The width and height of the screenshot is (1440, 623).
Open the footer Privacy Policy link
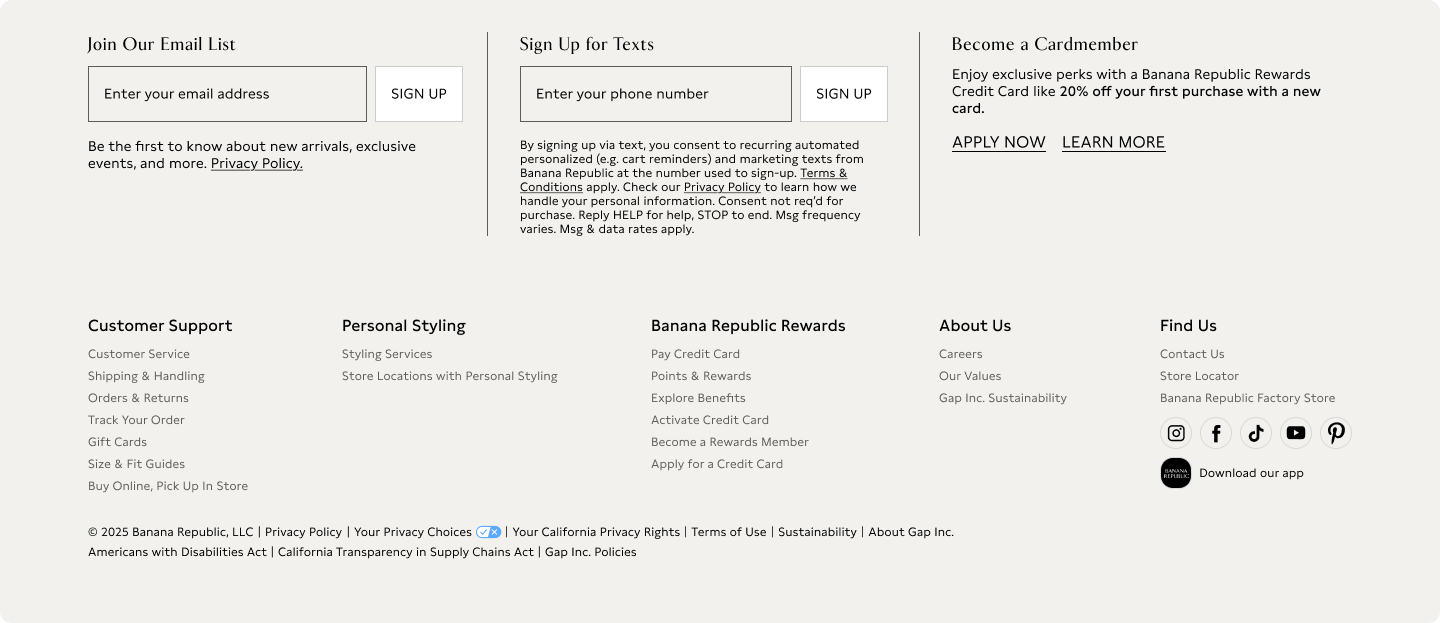click(303, 532)
